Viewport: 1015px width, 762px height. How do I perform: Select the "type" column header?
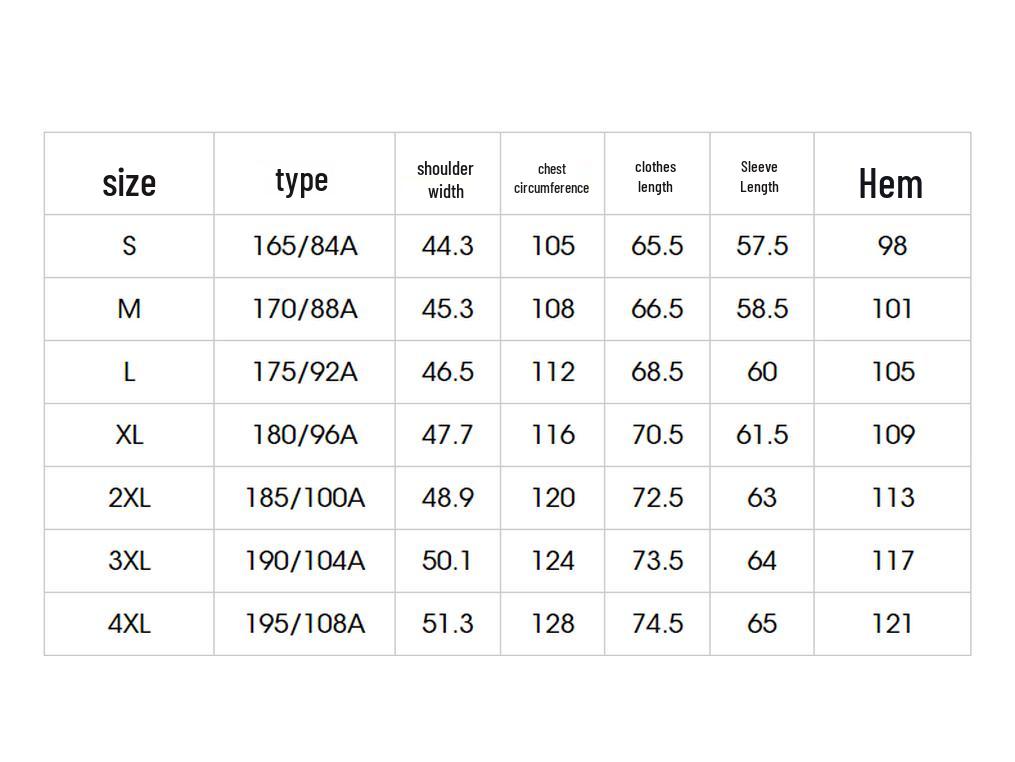302,180
